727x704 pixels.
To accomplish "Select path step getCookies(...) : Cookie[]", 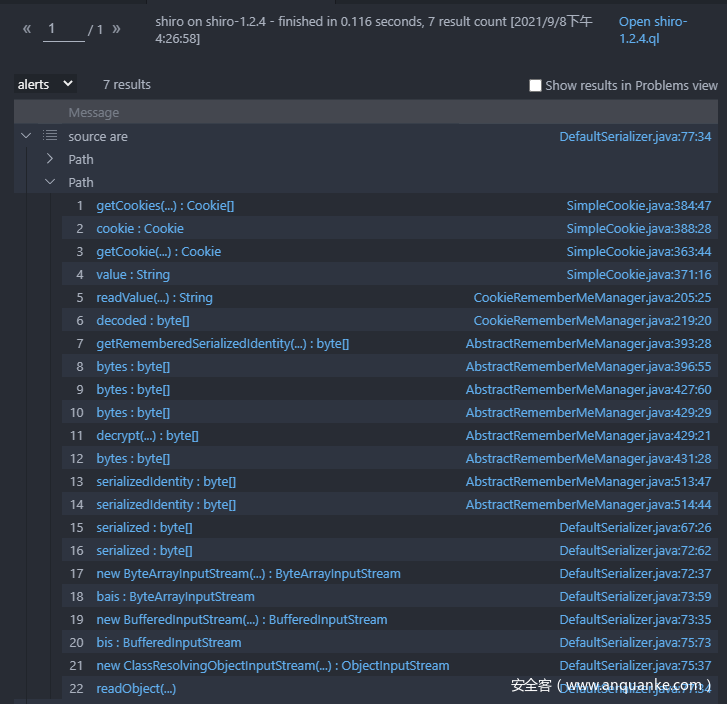I will click(165, 205).
